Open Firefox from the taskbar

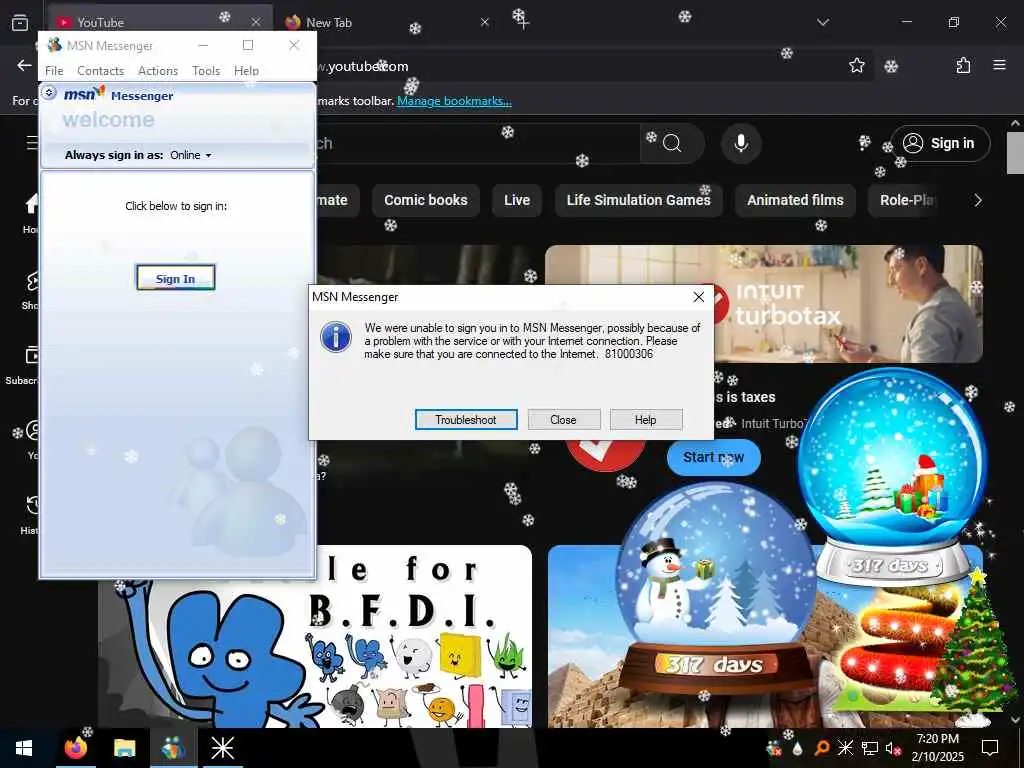pos(76,748)
